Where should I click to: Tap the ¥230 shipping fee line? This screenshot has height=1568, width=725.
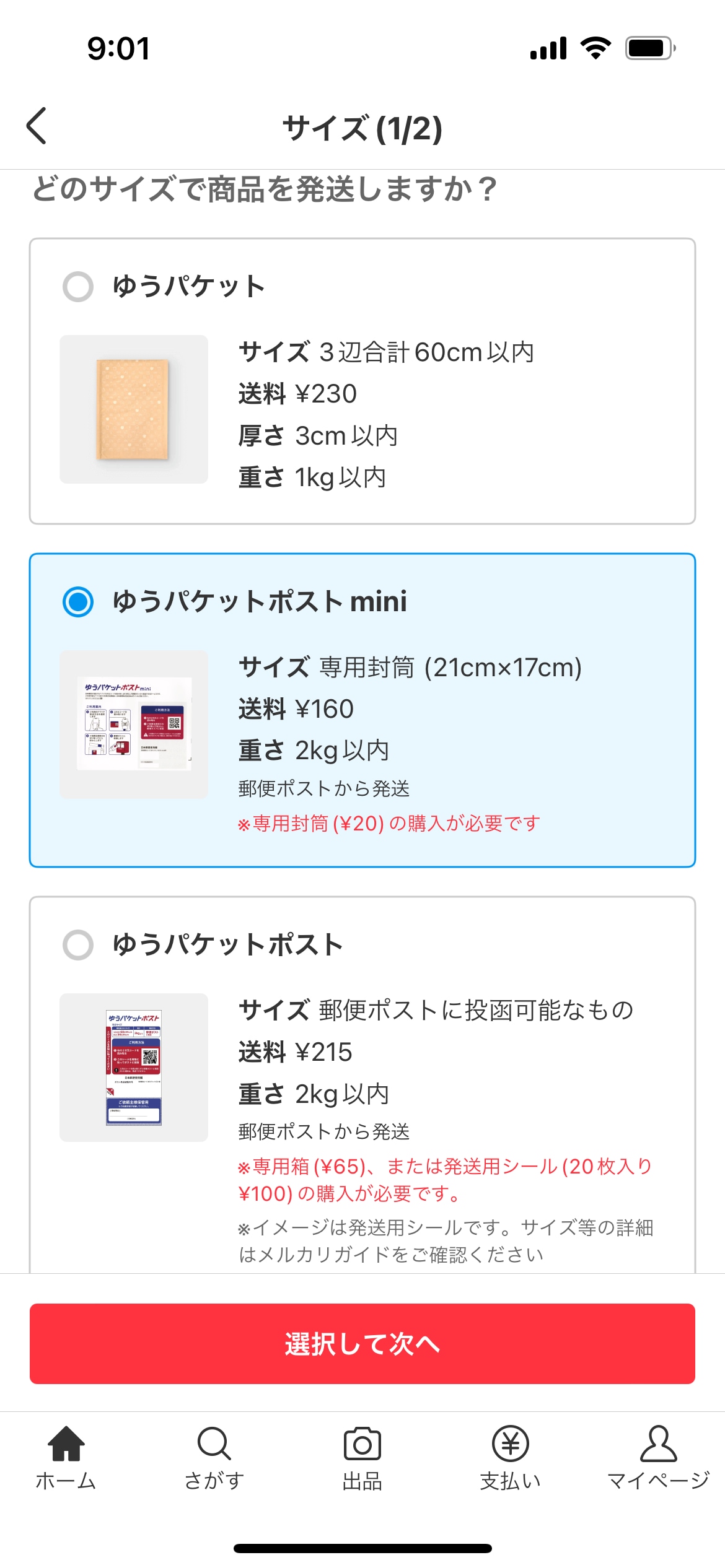click(x=297, y=394)
